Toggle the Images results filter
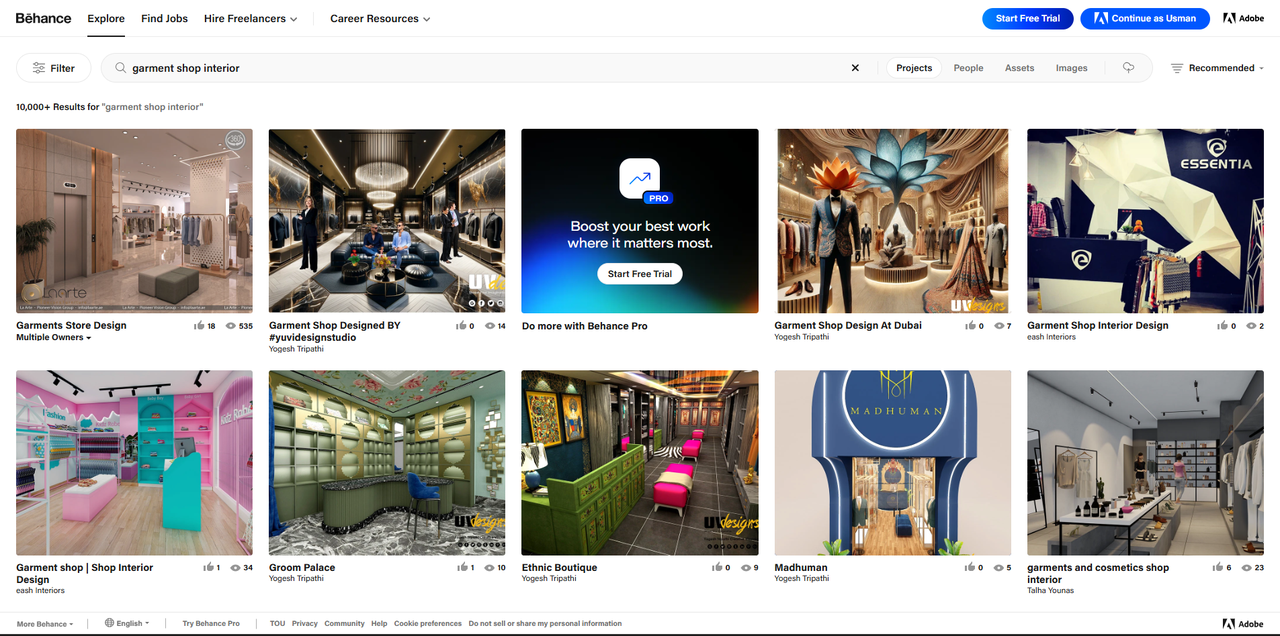1280x636 pixels. [1071, 67]
